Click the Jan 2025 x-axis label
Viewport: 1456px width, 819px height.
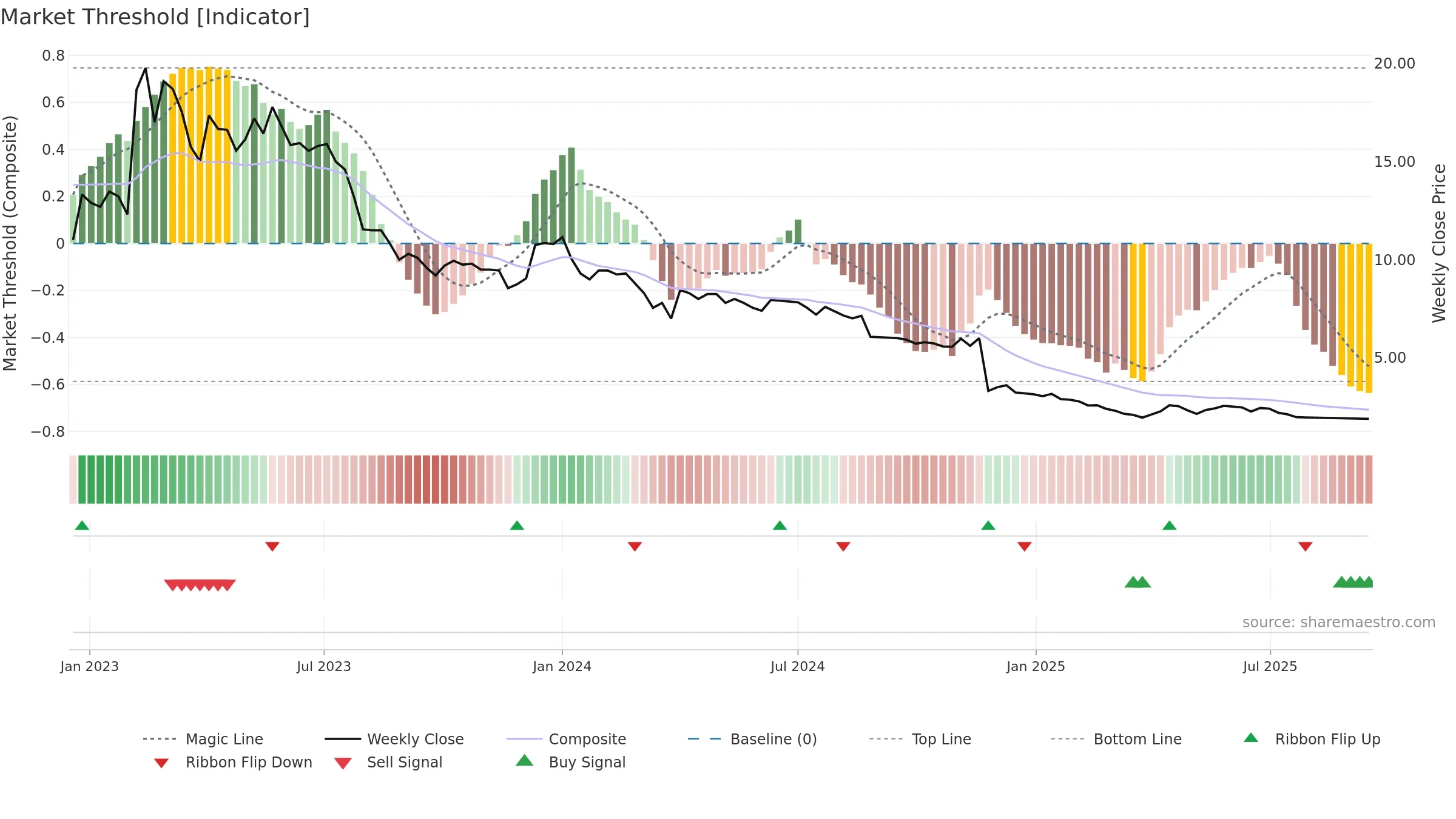1036,666
